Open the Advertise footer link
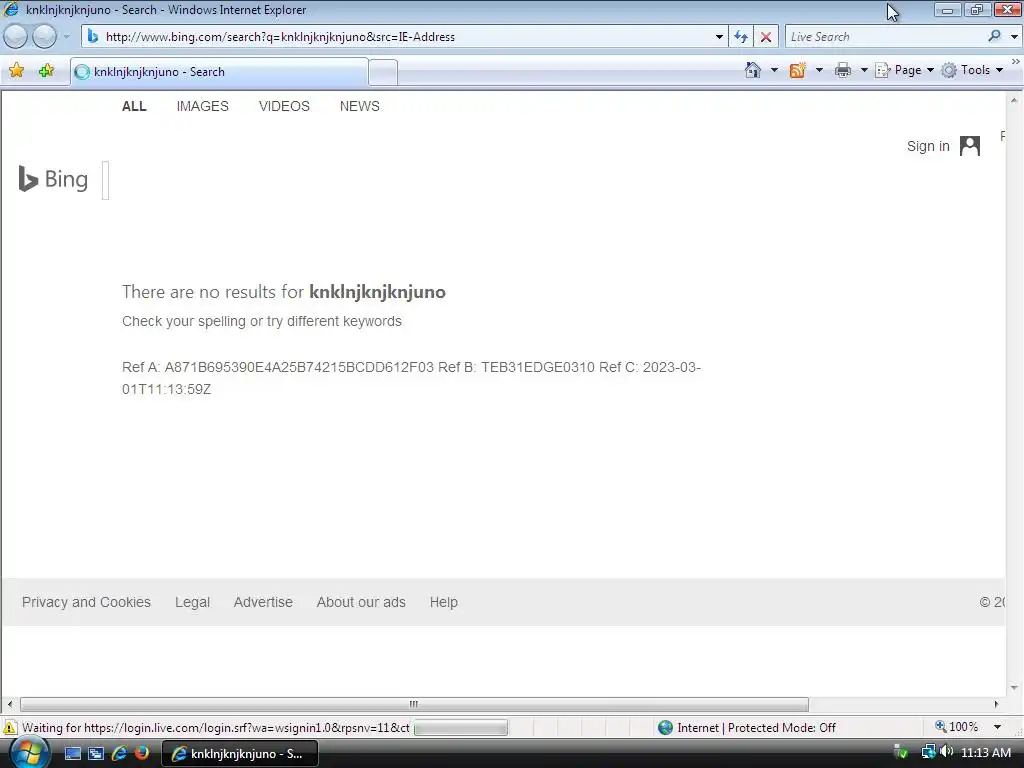 263,602
